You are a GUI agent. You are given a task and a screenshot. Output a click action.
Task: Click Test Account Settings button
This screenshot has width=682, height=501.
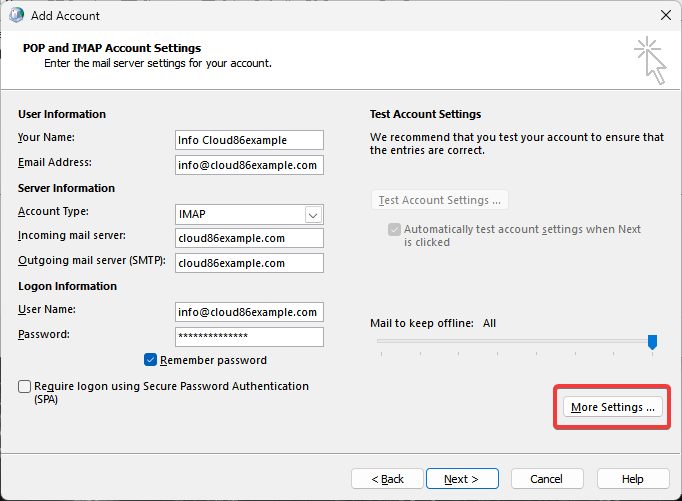coord(439,200)
